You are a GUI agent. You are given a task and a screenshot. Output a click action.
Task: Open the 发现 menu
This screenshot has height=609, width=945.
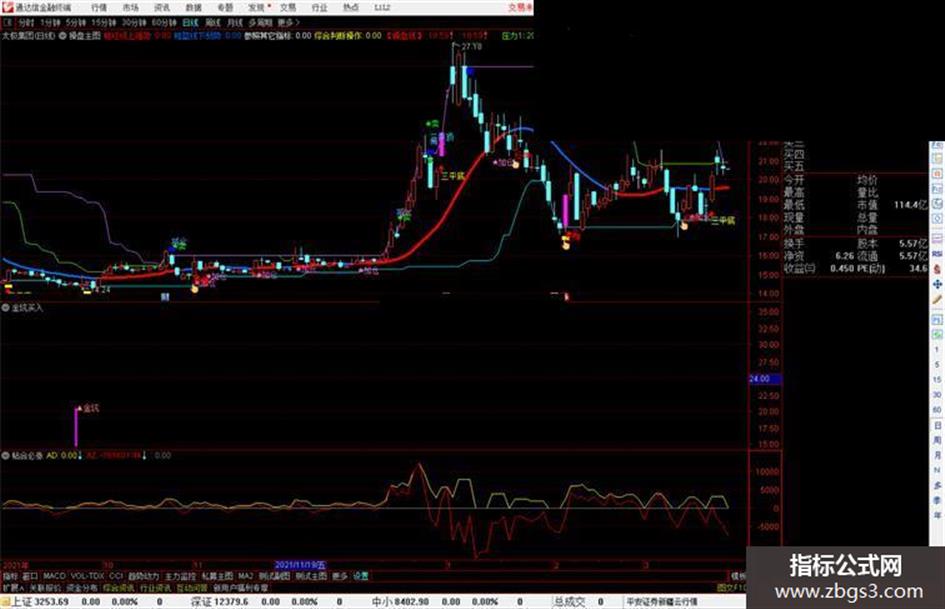pos(257,7)
